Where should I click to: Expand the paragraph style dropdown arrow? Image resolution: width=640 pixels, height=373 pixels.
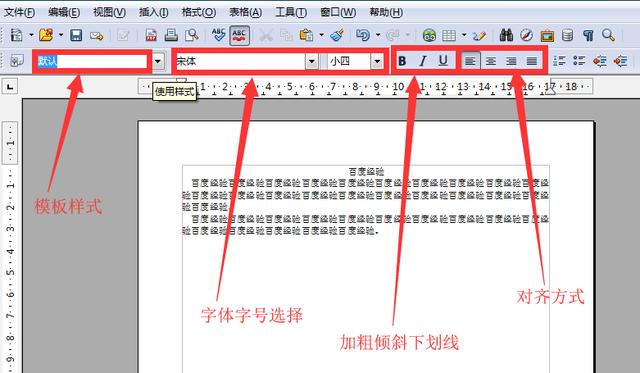tap(158, 62)
